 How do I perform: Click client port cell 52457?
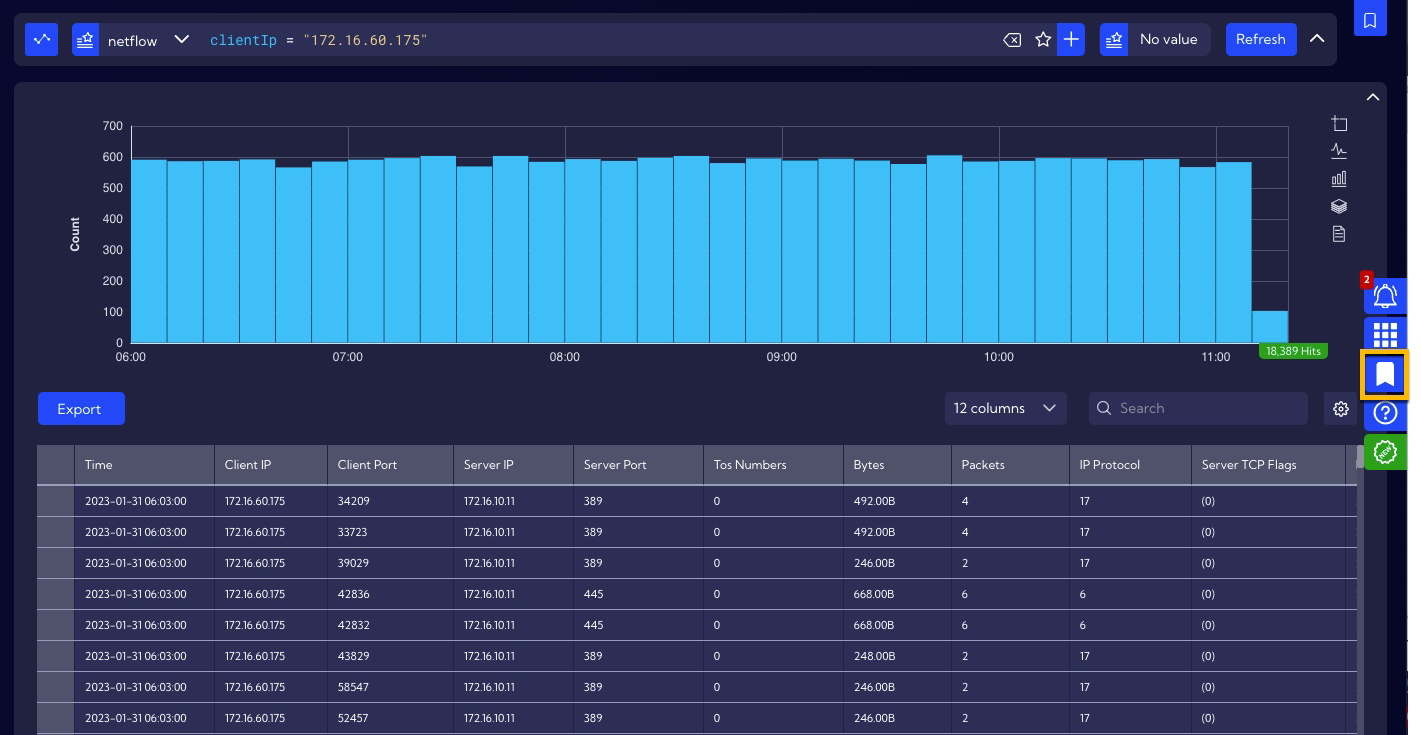tap(391, 718)
